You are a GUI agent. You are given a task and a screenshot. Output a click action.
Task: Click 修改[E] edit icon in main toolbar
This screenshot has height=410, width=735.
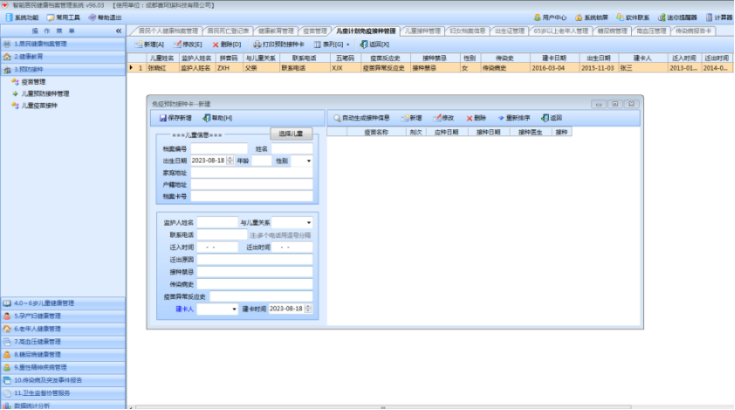(x=177, y=45)
